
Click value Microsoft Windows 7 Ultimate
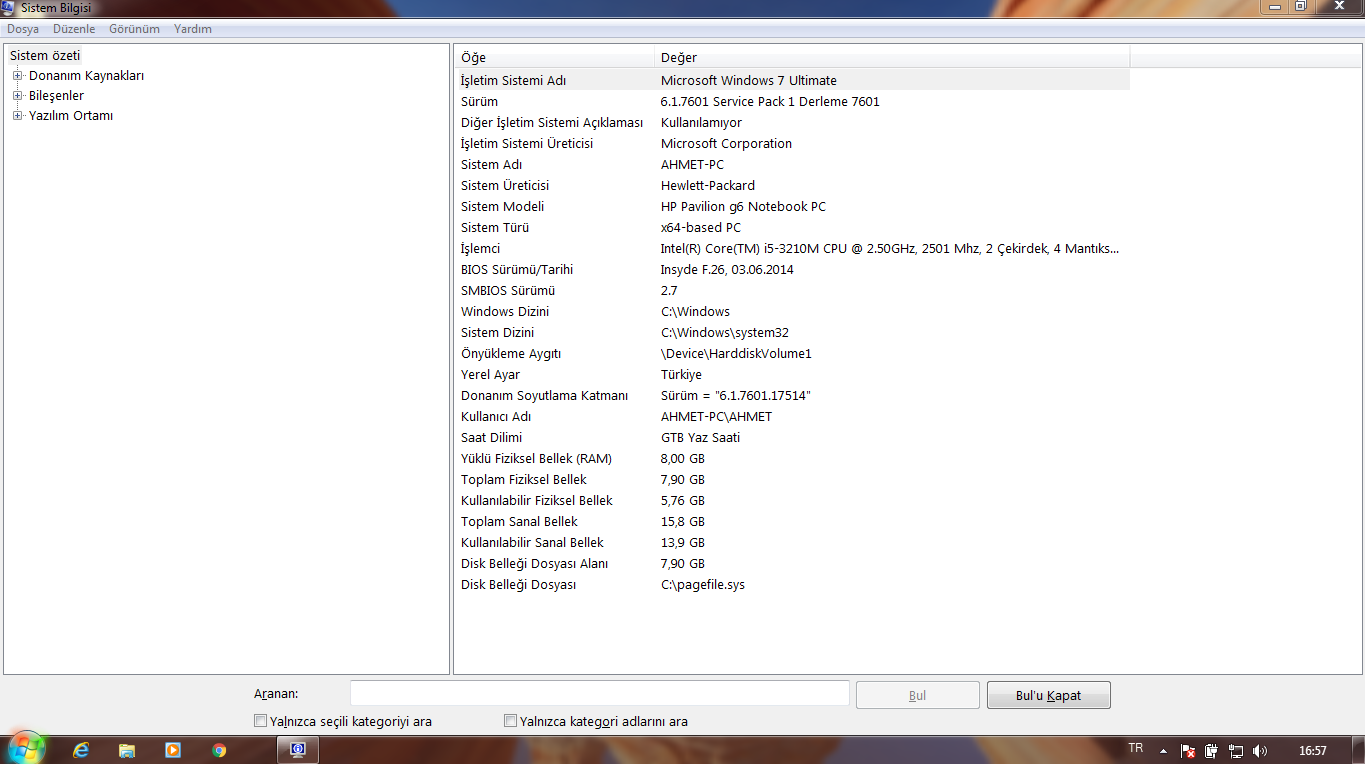(749, 81)
